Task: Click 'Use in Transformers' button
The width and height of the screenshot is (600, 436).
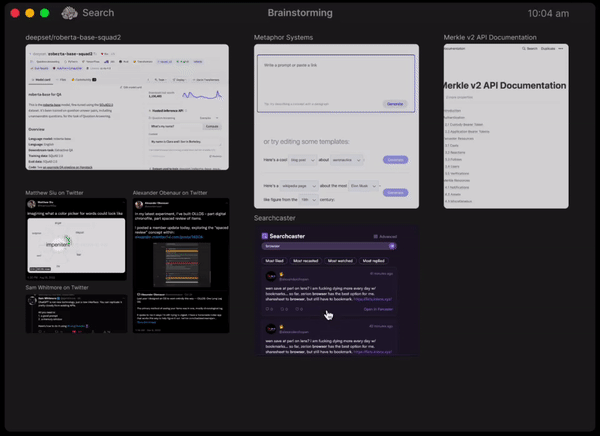Action: pyautogui.click(x=205, y=80)
